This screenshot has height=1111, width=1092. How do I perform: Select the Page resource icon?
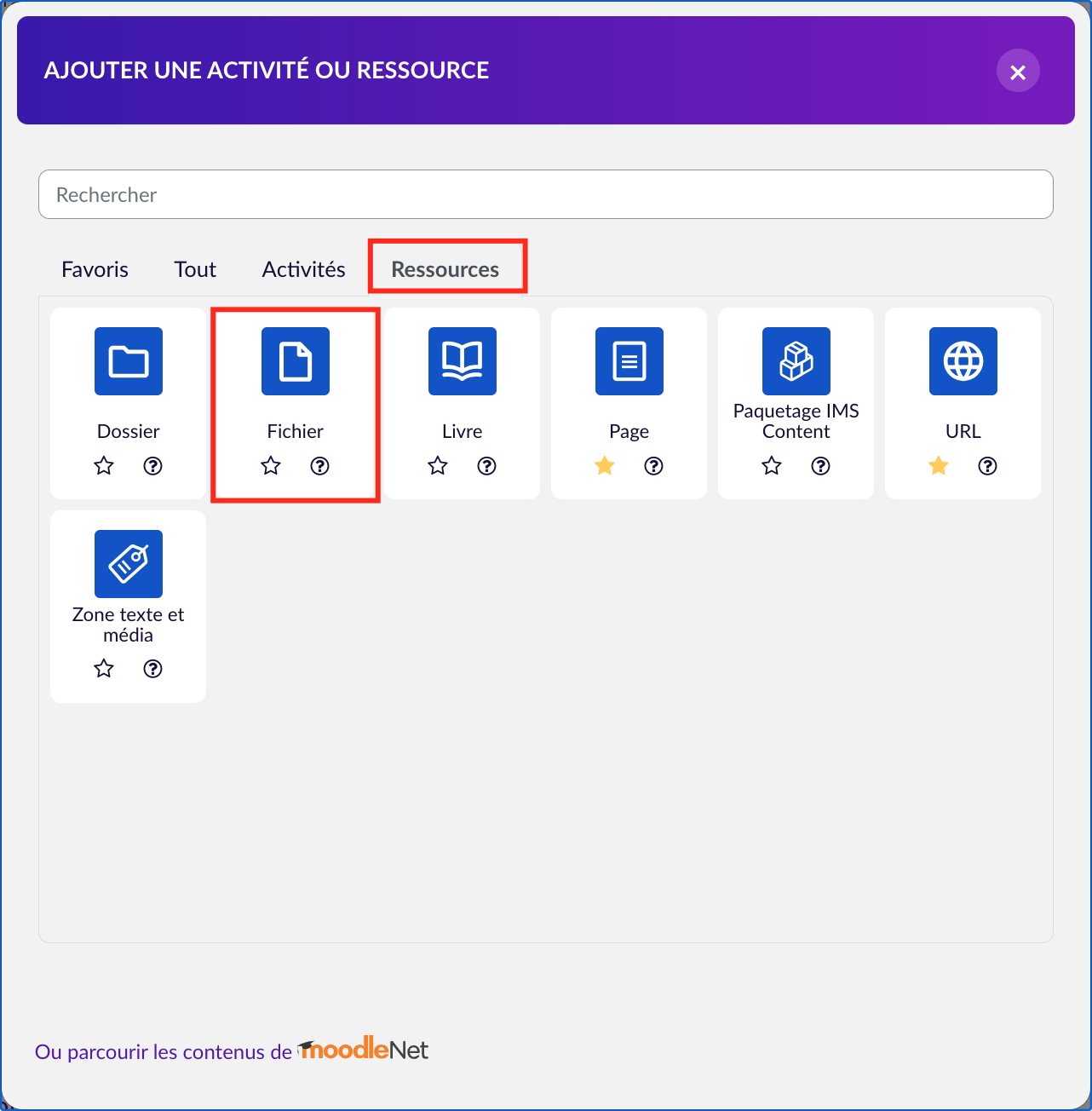[x=629, y=361]
